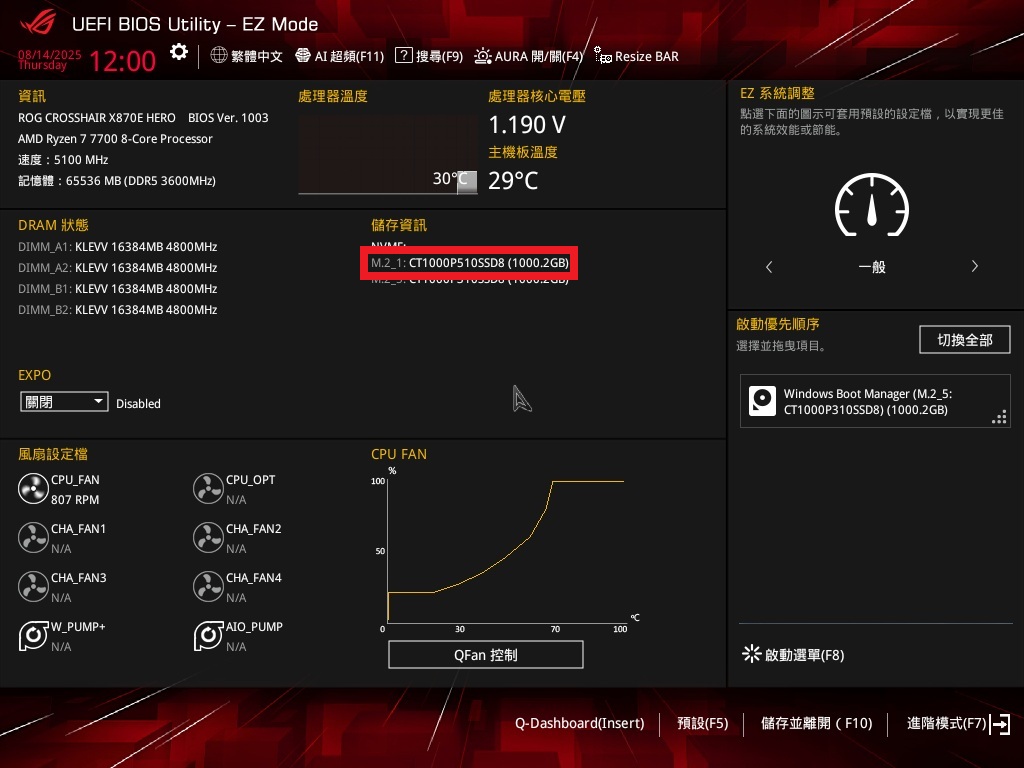Click the BIOS Ver. 1003 text

click(x=228, y=118)
